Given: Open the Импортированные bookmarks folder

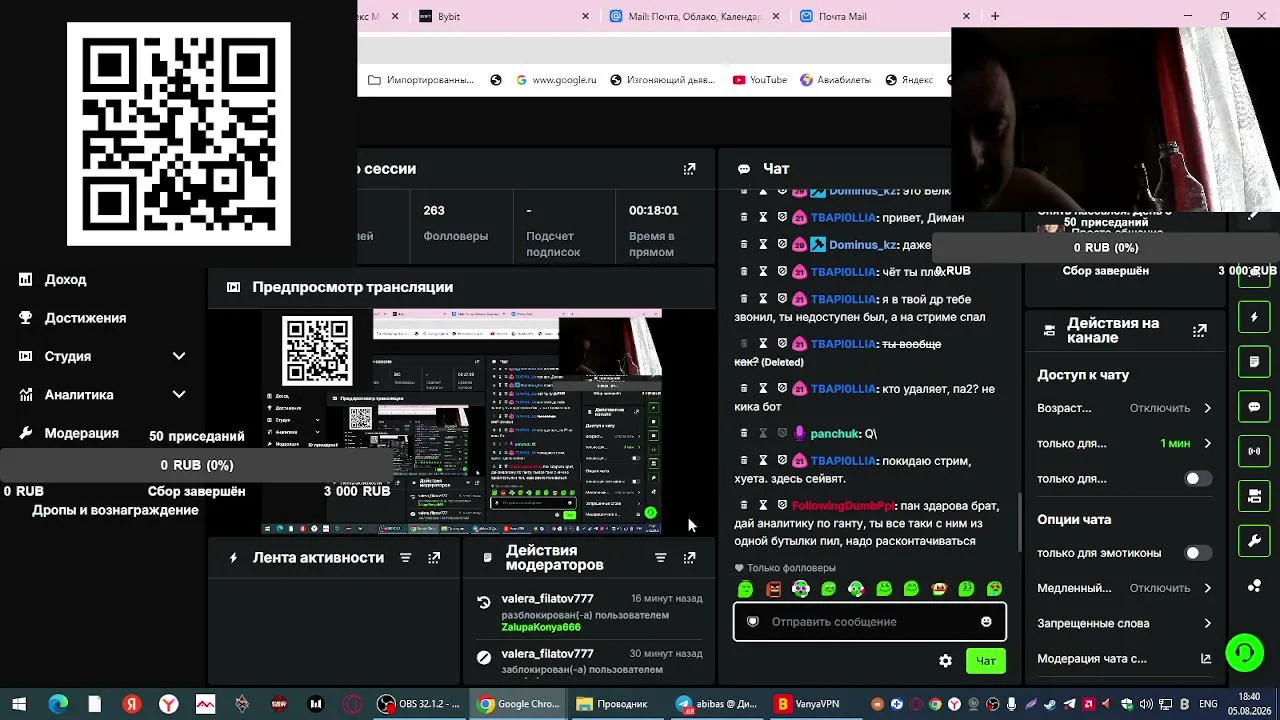Looking at the screenshot, I should click(x=421, y=80).
